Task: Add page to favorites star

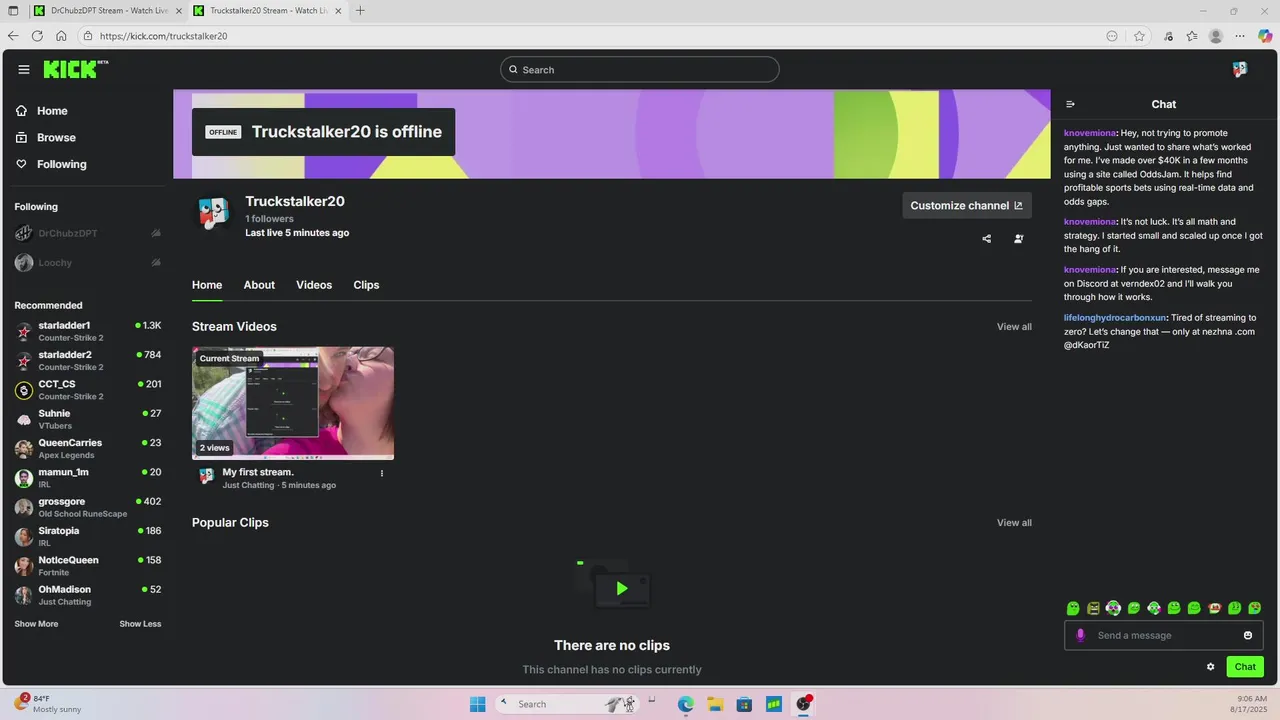Action: click(1139, 36)
